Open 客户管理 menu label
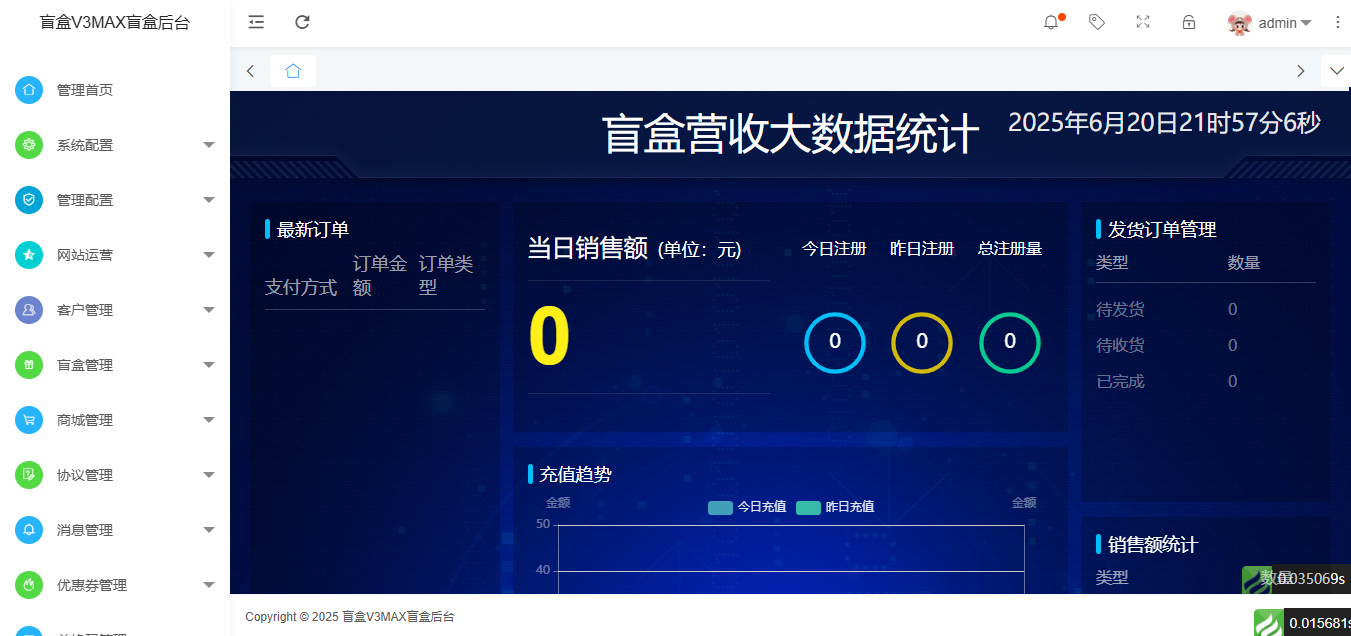Screen dimensions: 1351x636 [85, 310]
